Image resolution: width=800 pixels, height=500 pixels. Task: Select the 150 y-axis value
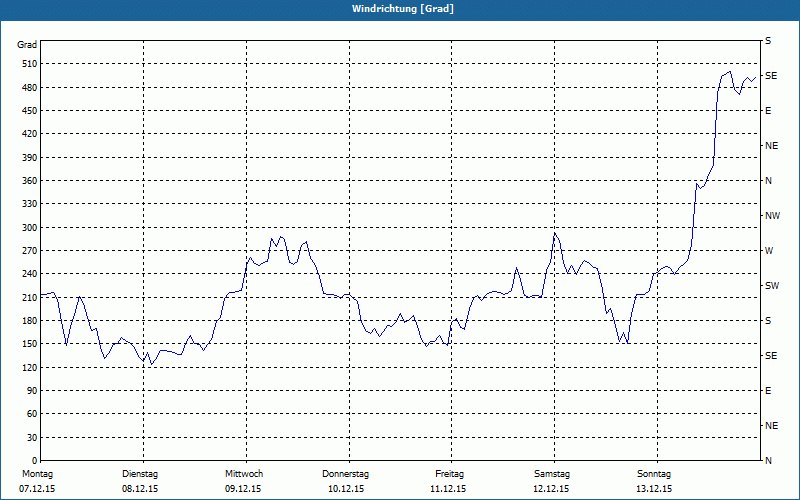[x=30, y=344]
